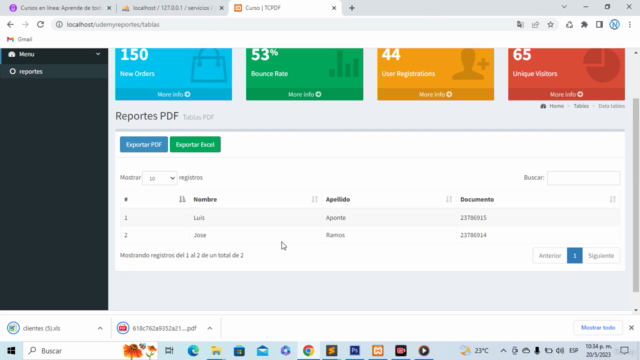Close the downloads bar
Image resolution: width=640 pixels, height=360 pixels.
coord(631,327)
